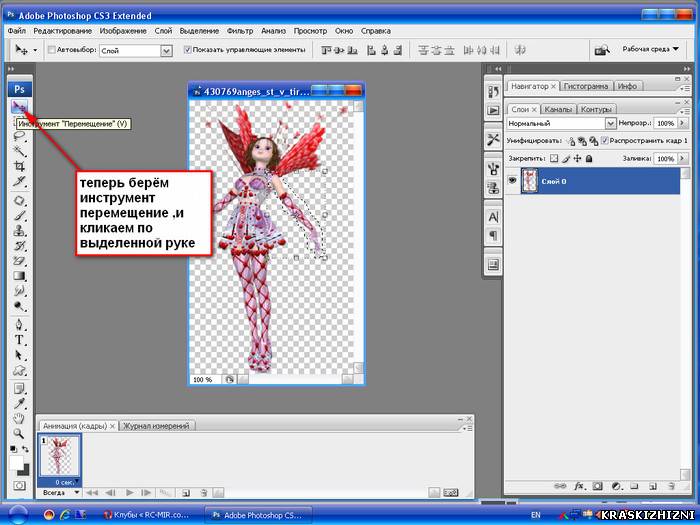The width and height of the screenshot is (700, 525).
Task: Select the Hand tool
Action: point(19,419)
